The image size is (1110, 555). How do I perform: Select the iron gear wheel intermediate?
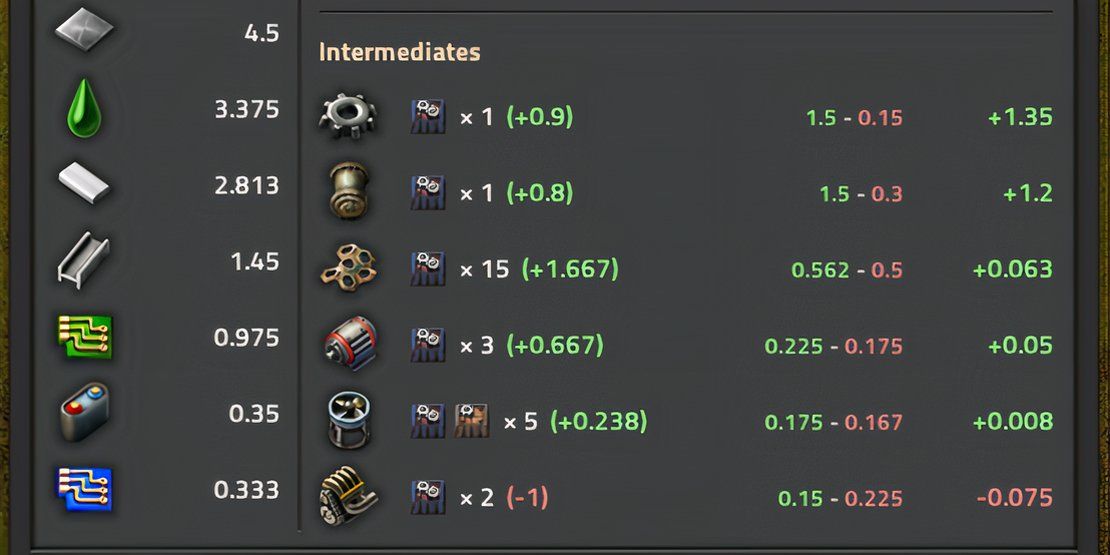(348, 116)
